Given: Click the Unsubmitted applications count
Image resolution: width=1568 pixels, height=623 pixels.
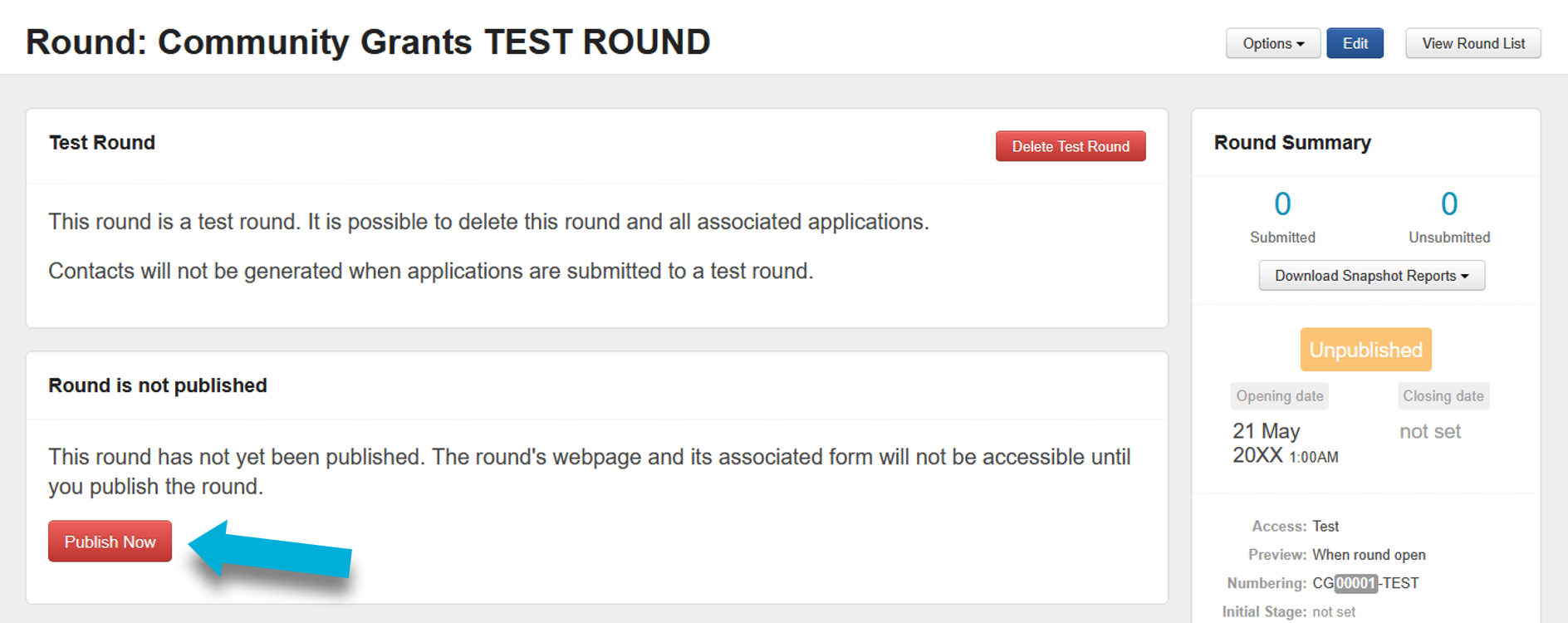Looking at the screenshot, I should pyautogui.click(x=1448, y=204).
